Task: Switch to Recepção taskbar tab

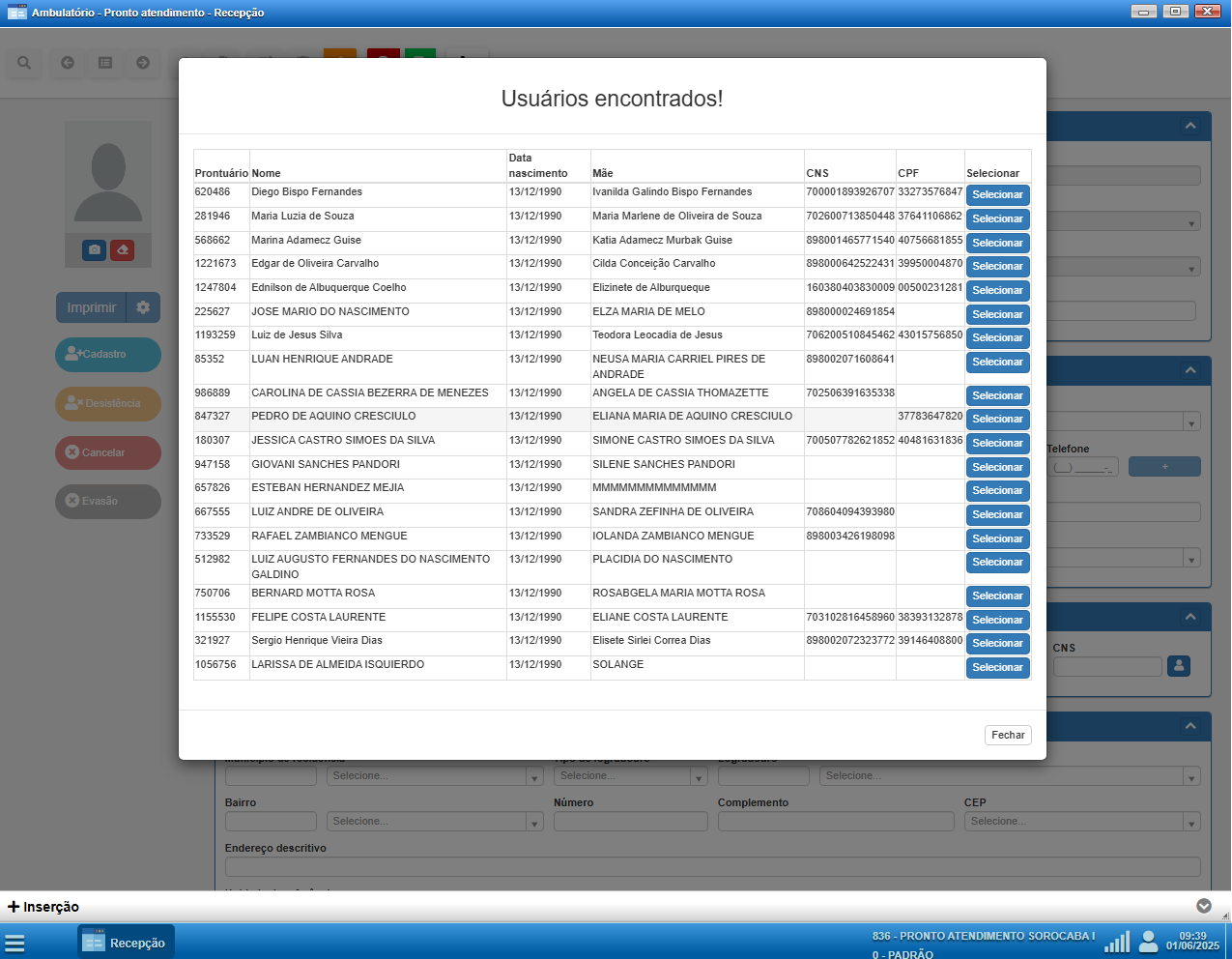Action: pyautogui.click(x=126, y=943)
